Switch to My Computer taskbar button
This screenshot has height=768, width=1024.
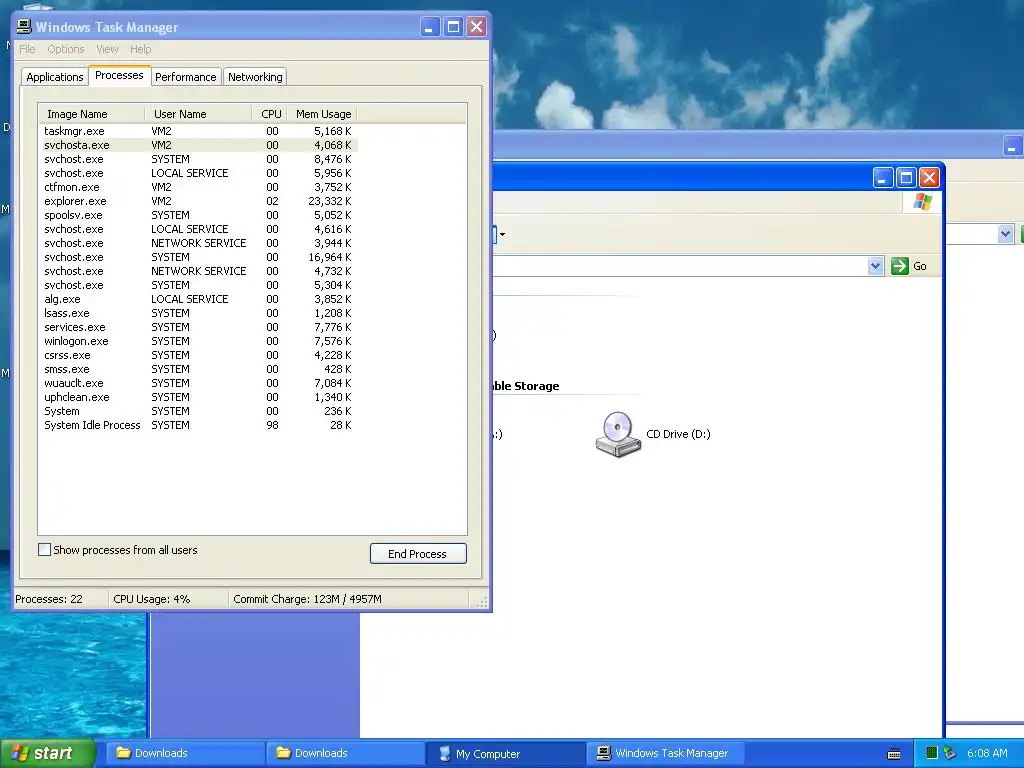[x=506, y=753]
